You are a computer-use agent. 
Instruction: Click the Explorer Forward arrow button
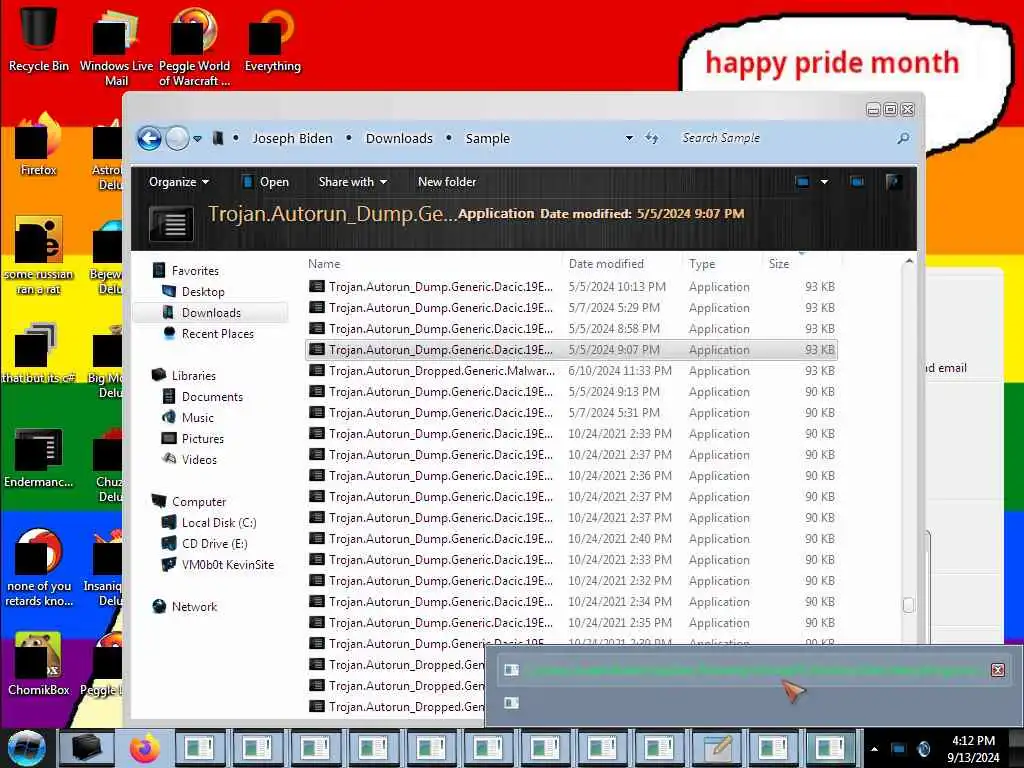point(177,138)
